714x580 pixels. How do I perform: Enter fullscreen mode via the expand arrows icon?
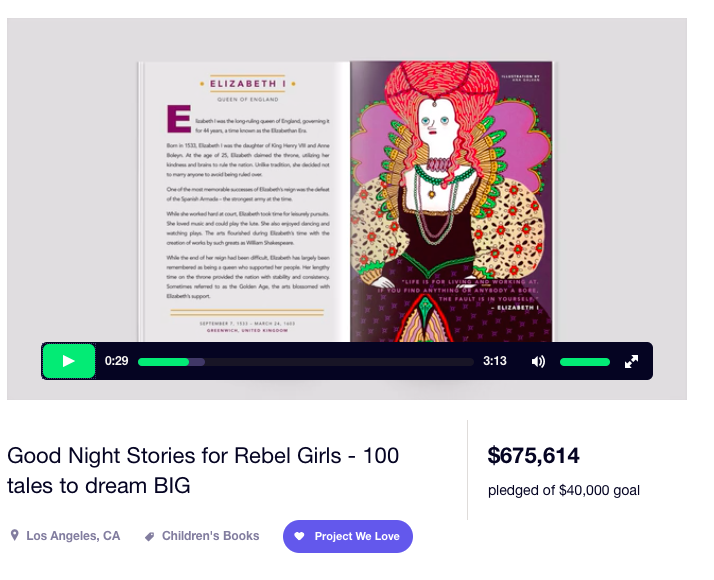point(631,361)
